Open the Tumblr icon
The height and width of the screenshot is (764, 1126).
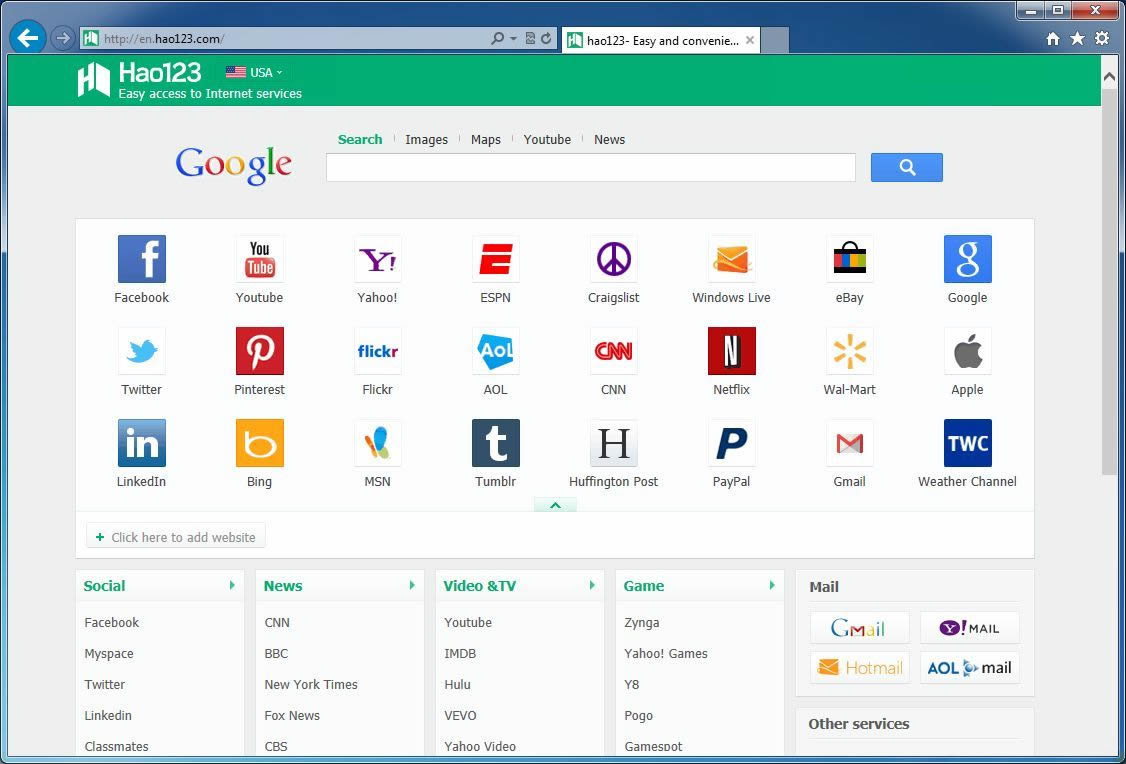495,442
